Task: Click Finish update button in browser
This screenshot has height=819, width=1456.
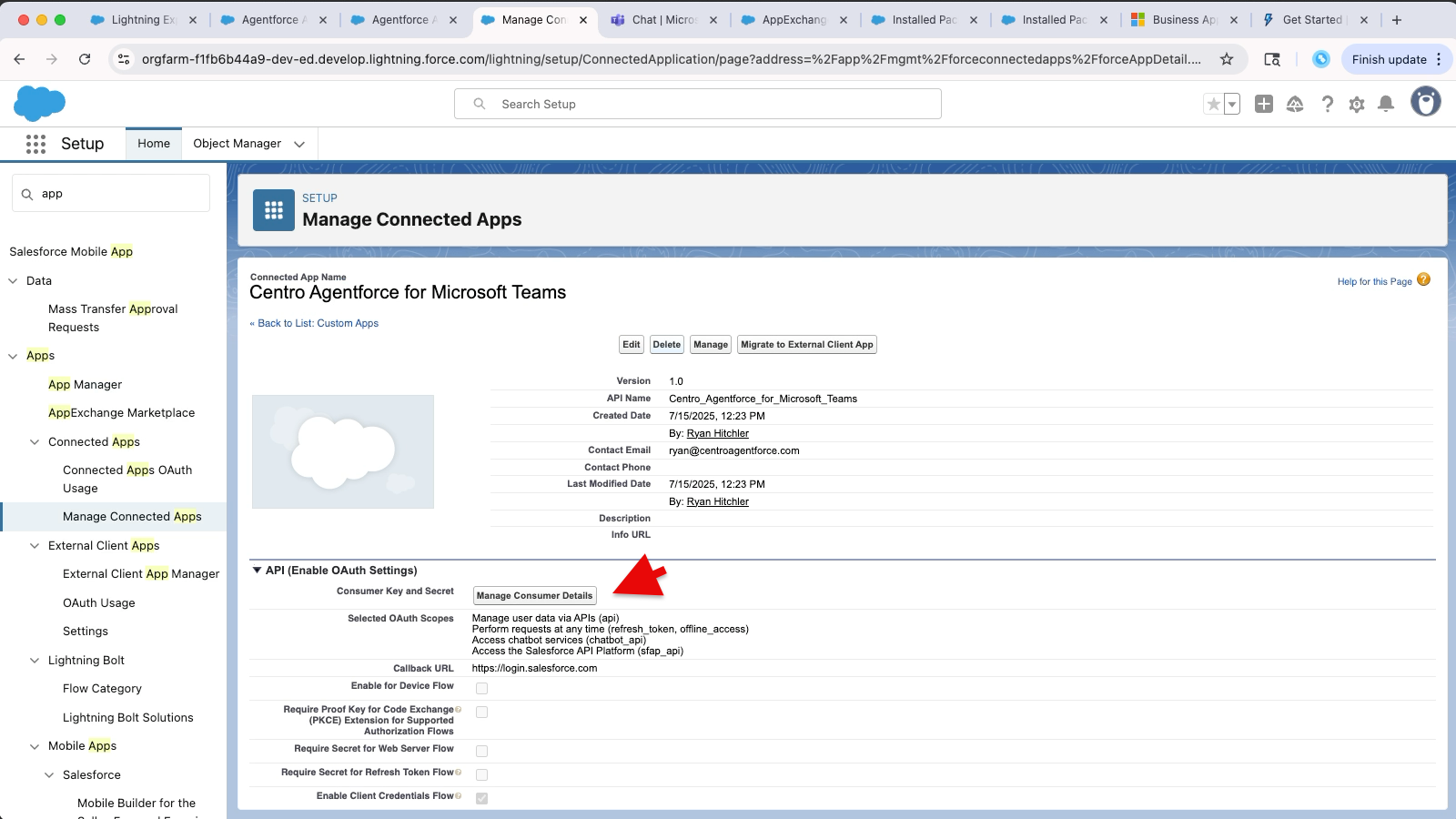Action: (1390, 59)
